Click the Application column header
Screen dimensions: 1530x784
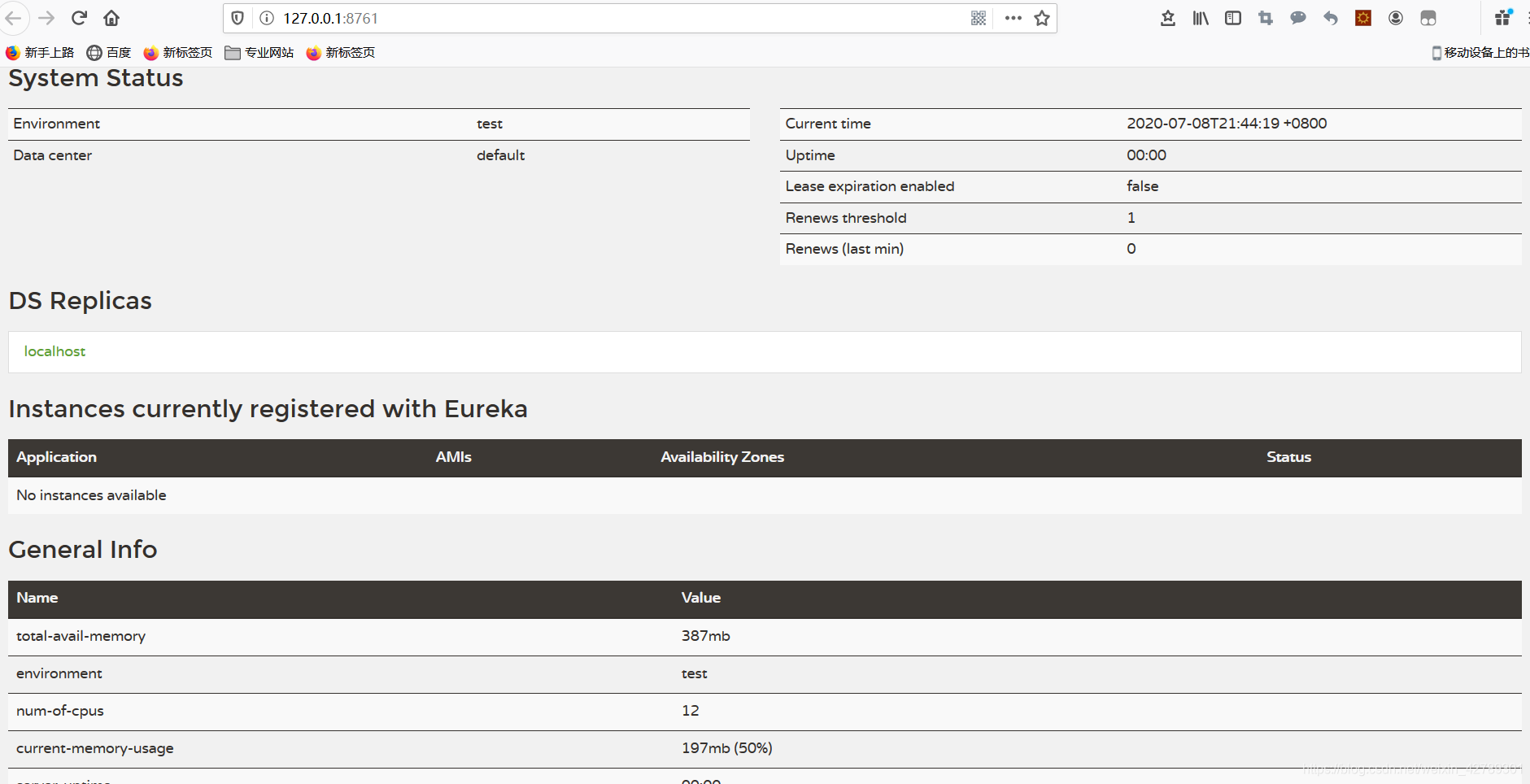tap(56, 457)
